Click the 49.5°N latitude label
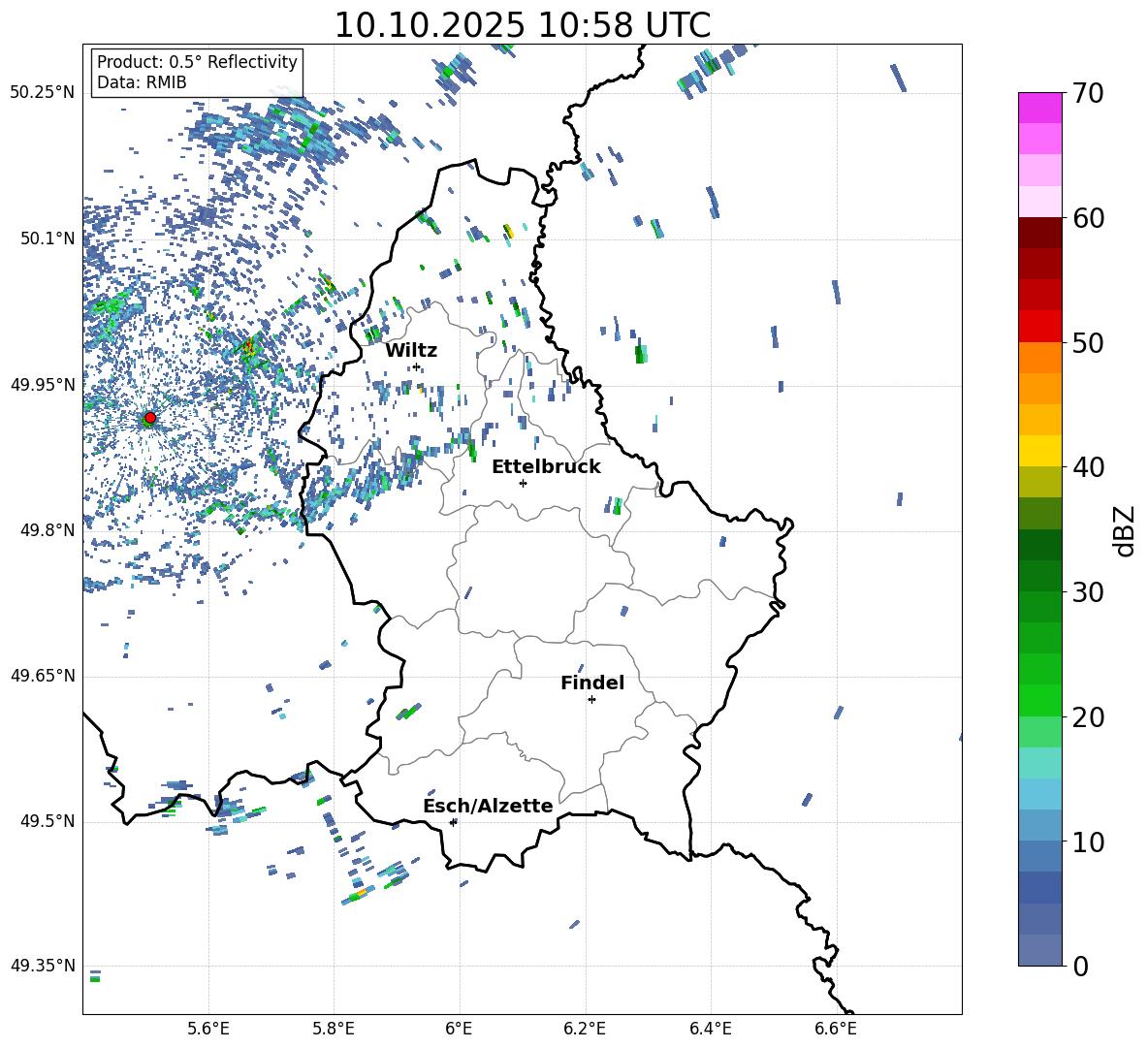The image size is (1148, 1048). (x=48, y=821)
